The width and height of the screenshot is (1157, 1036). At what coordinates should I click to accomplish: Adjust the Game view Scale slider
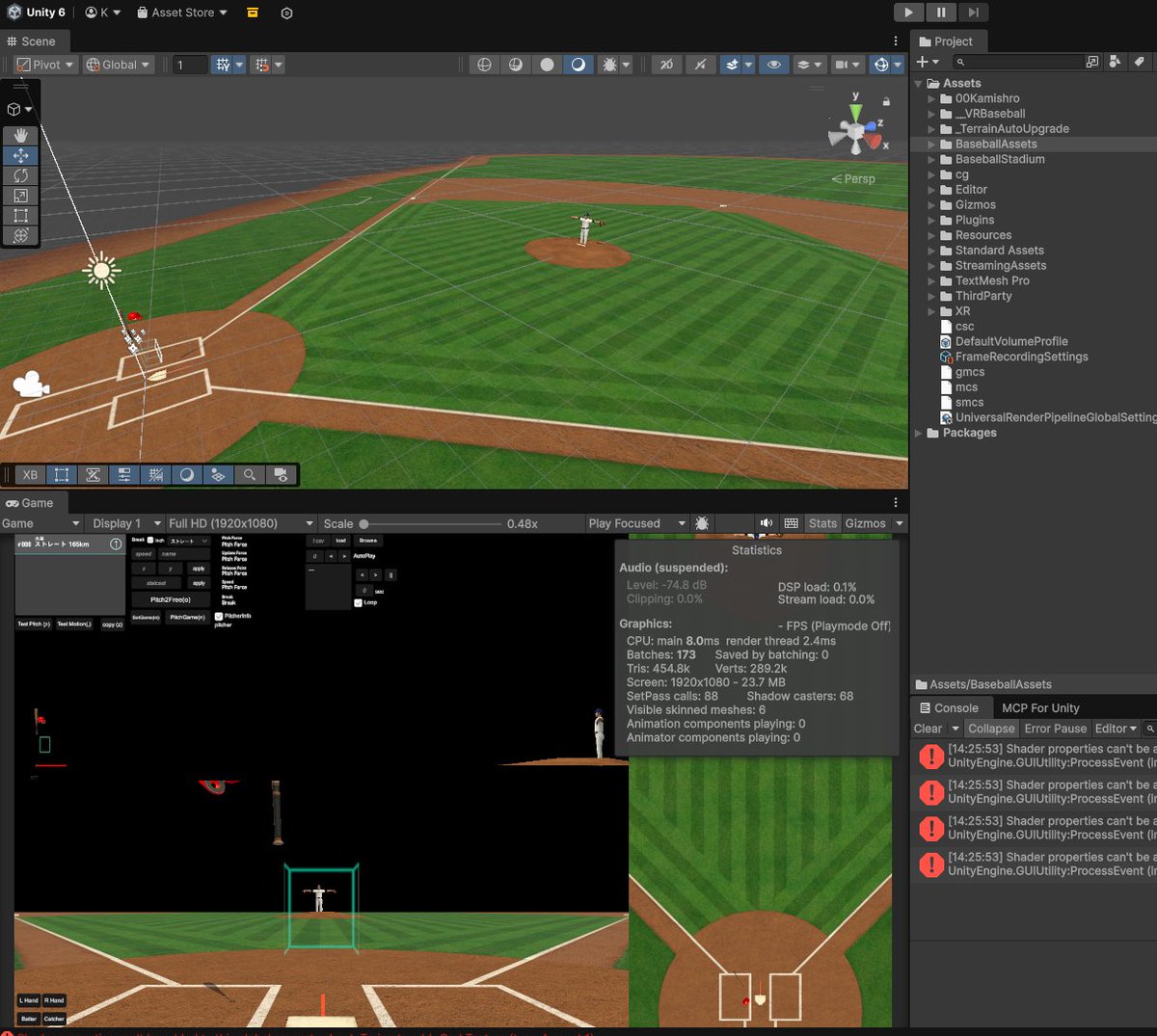429,524
